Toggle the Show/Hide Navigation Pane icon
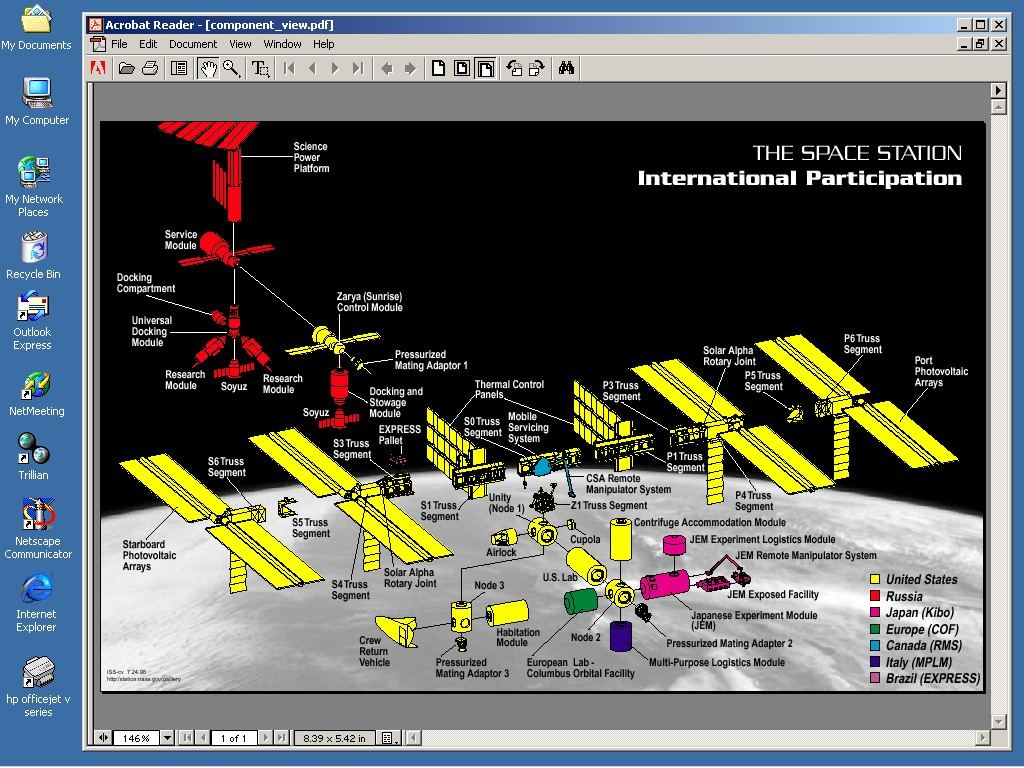 tap(179, 69)
